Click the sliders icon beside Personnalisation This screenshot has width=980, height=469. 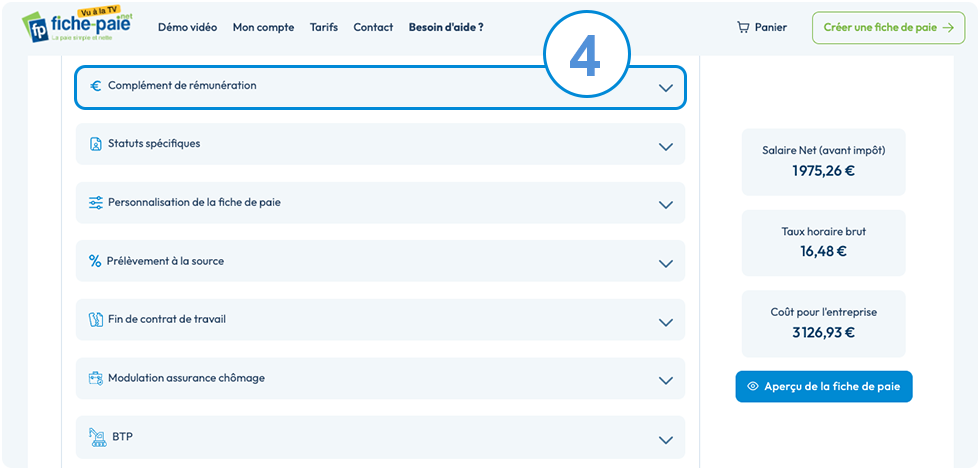coord(95,203)
